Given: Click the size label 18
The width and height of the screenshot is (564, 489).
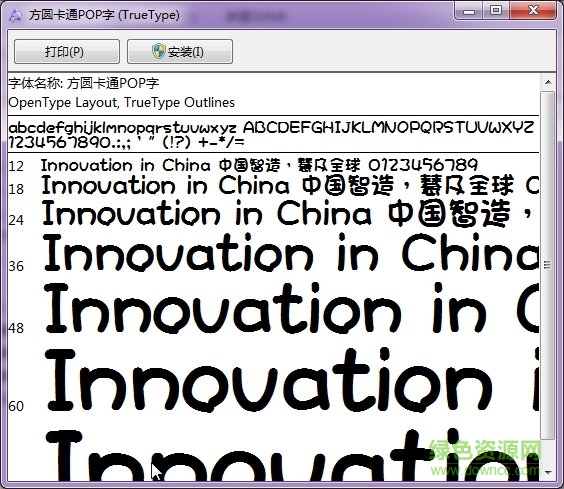Looking at the screenshot, I should tap(16, 189).
